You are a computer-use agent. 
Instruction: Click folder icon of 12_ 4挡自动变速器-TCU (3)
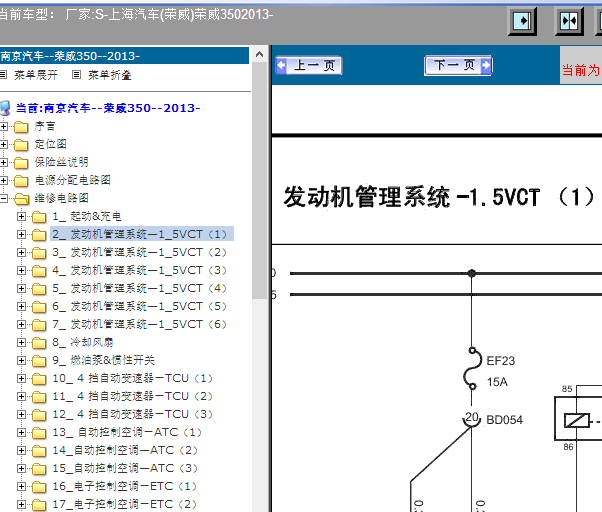(39, 415)
